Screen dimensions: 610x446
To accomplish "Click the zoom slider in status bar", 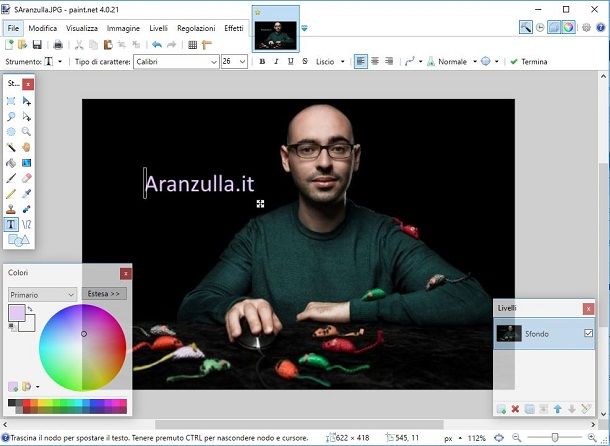I will (x=555, y=437).
